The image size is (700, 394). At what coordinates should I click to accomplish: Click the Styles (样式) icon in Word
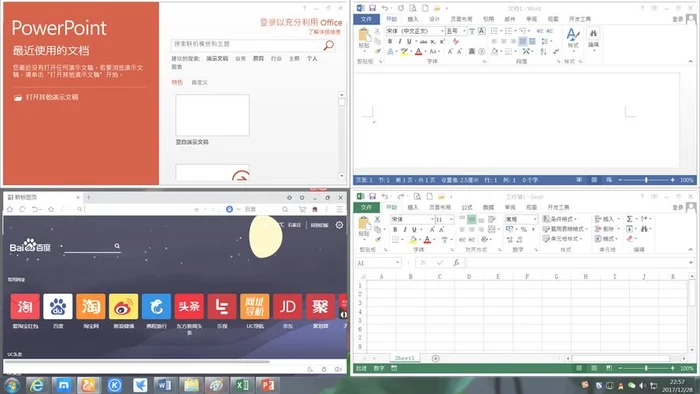pyautogui.click(x=573, y=35)
